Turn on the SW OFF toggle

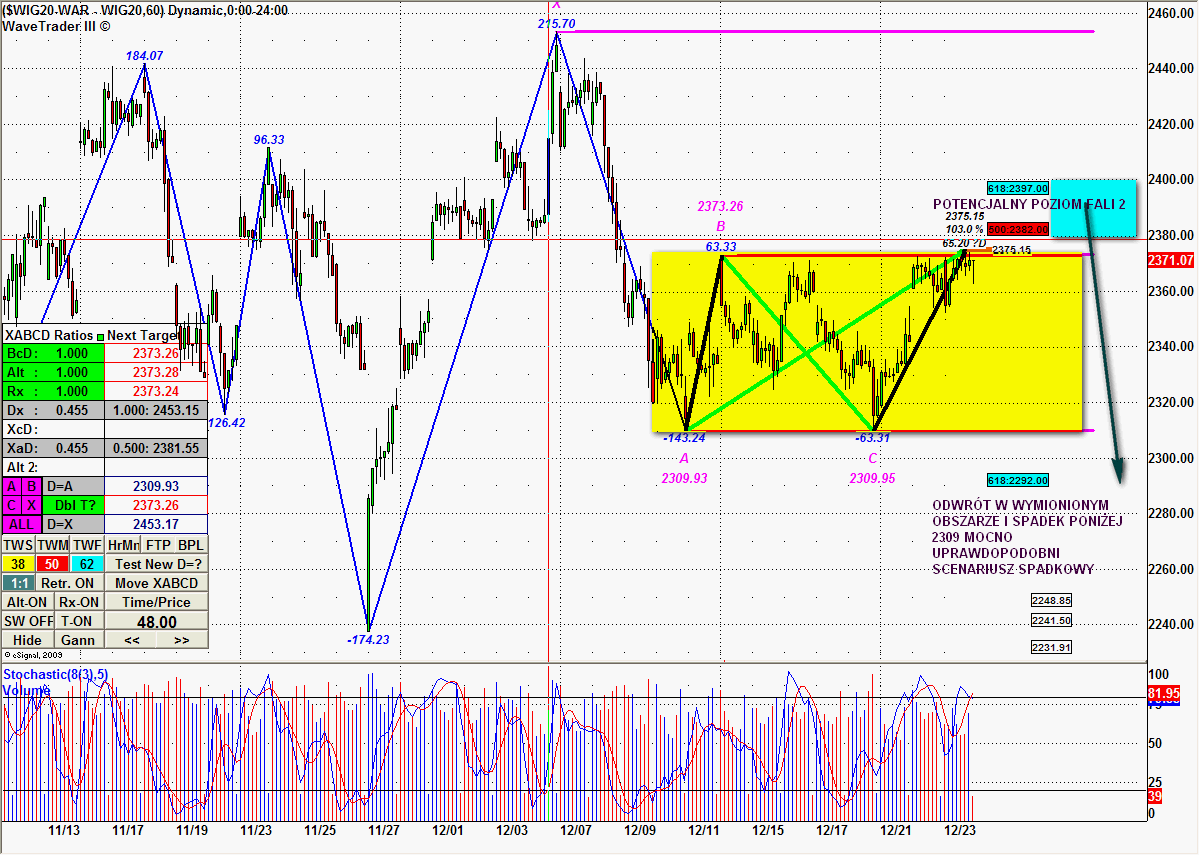pos(27,621)
